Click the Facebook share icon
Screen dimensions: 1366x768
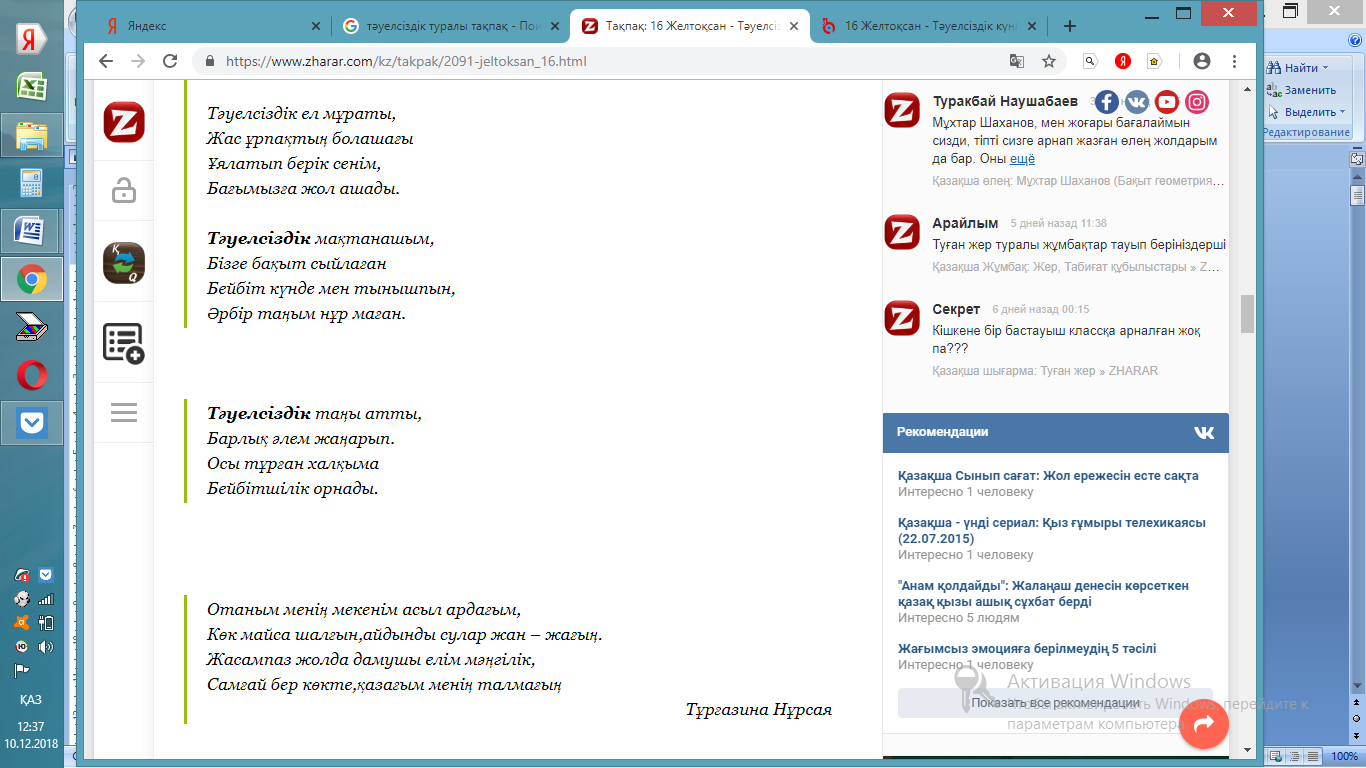click(1106, 101)
